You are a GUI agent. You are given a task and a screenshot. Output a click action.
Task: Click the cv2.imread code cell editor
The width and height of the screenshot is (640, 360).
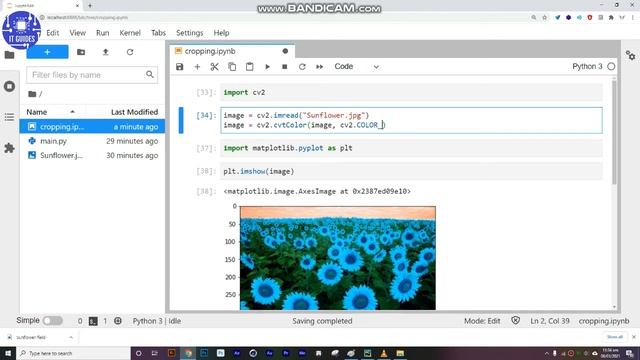point(411,120)
